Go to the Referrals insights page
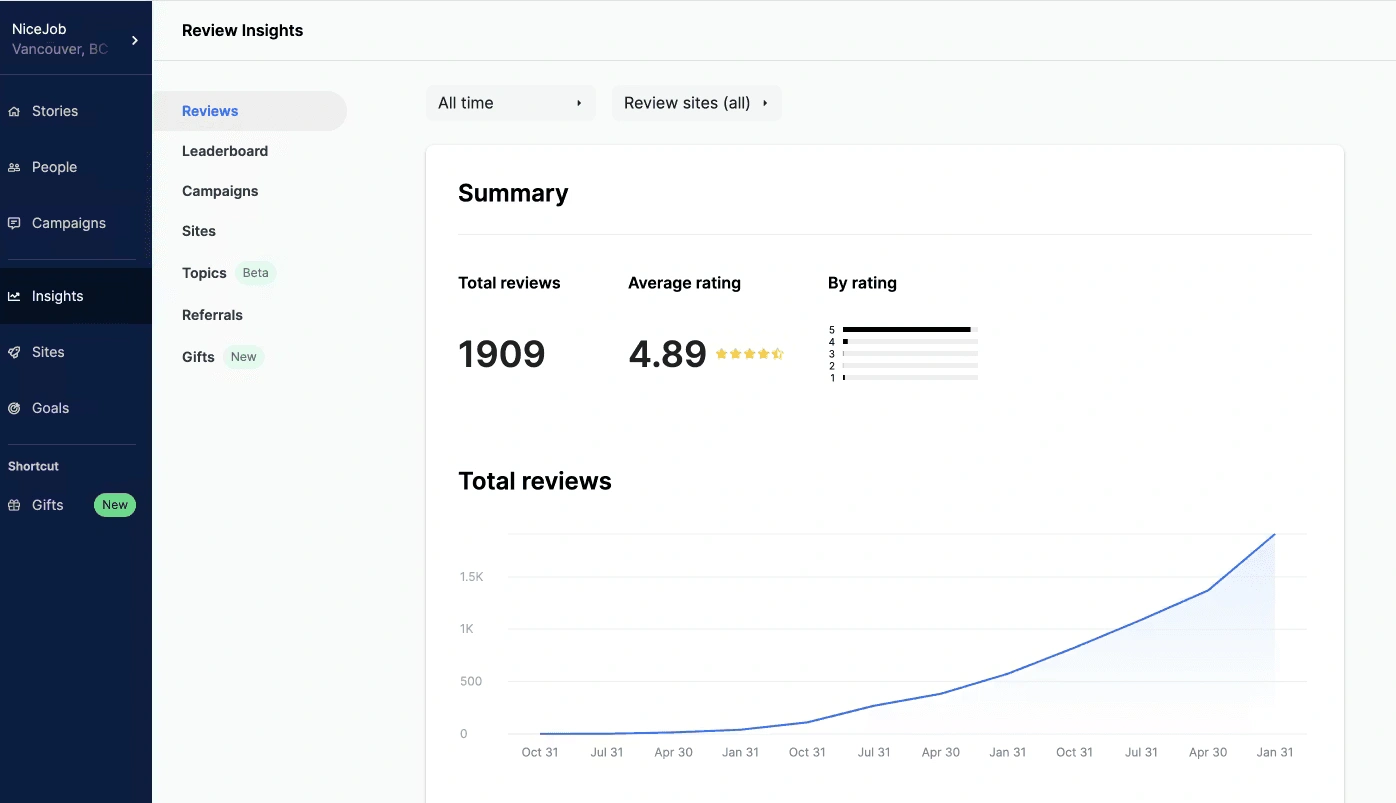1396x803 pixels. (212, 315)
